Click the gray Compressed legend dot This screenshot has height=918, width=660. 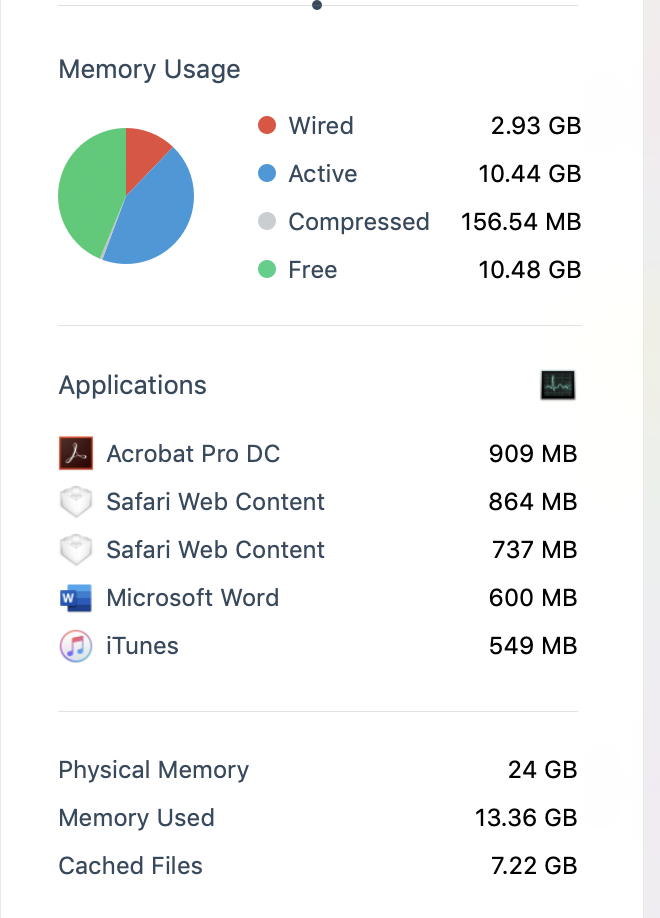coord(267,222)
